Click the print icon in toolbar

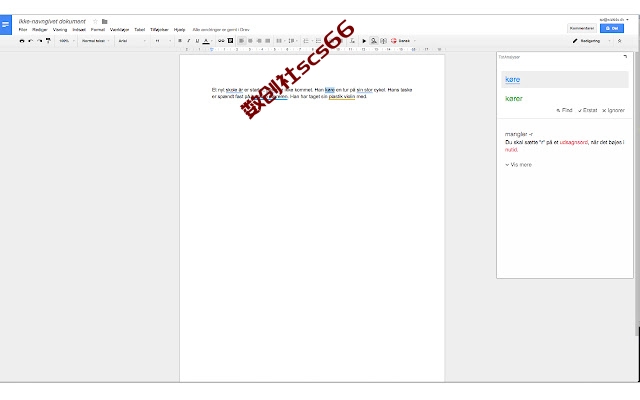(x=22, y=41)
